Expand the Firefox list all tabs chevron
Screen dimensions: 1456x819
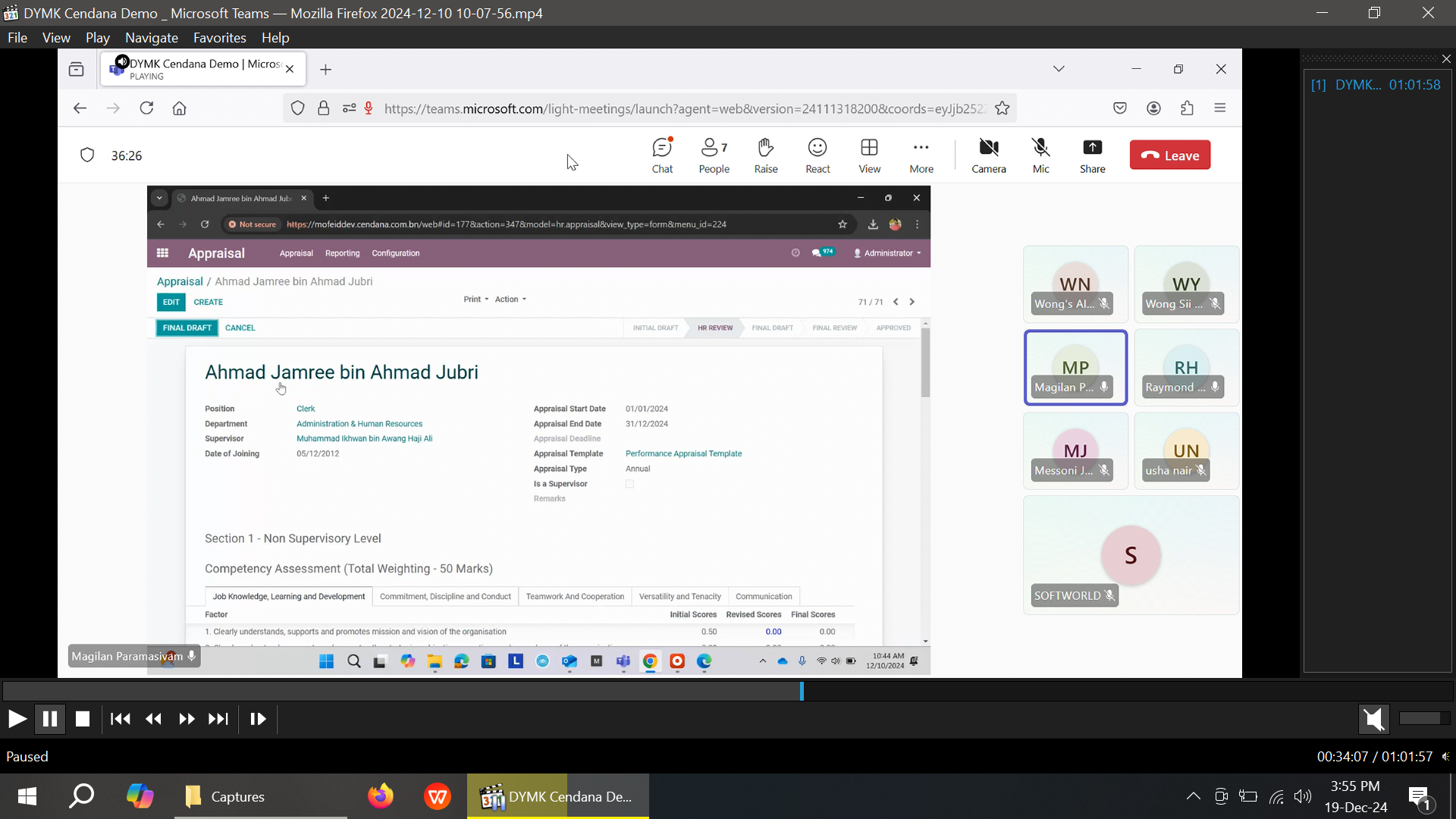point(1059,69)
